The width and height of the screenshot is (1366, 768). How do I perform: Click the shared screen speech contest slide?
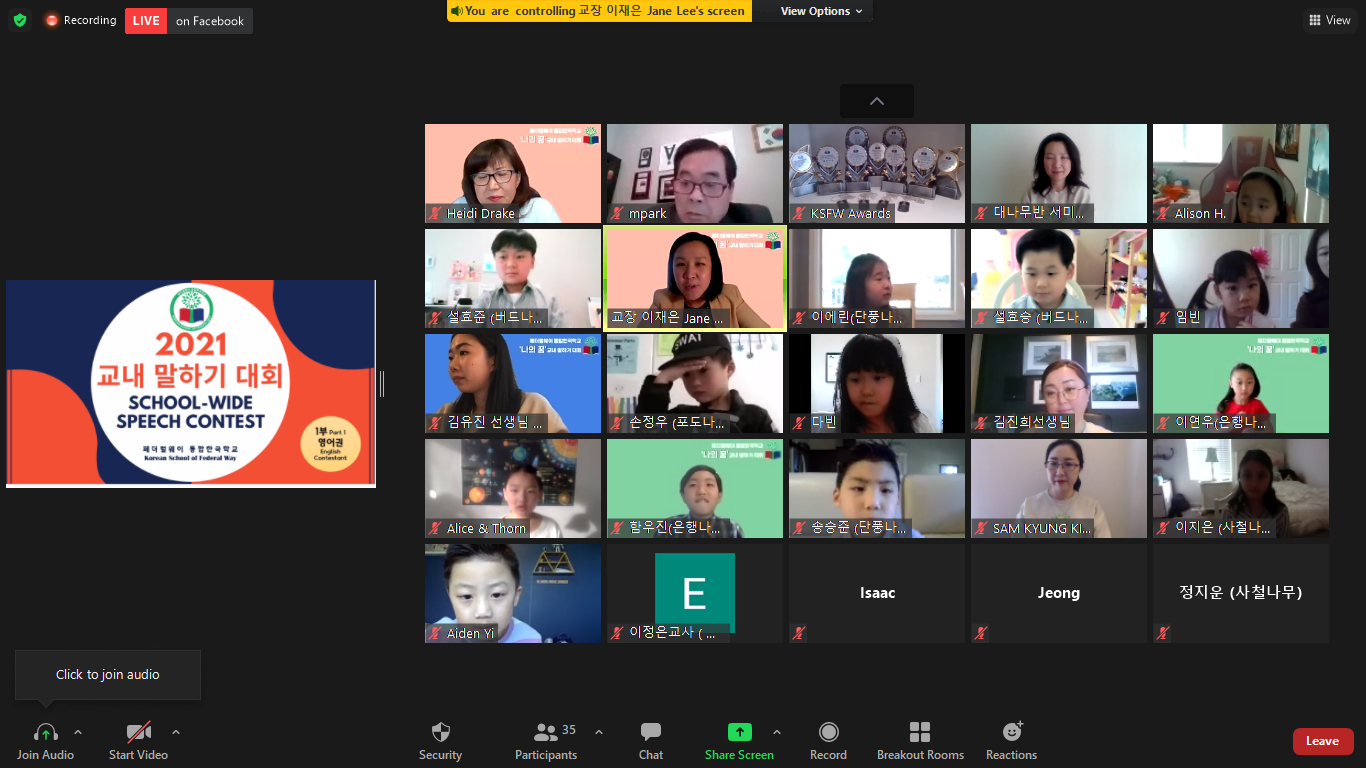tap(191, 383)
